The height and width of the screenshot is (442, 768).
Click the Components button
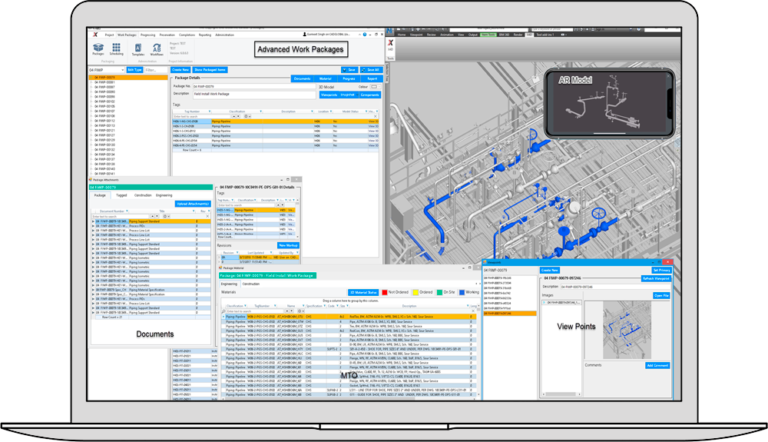(x=370, y=95)
